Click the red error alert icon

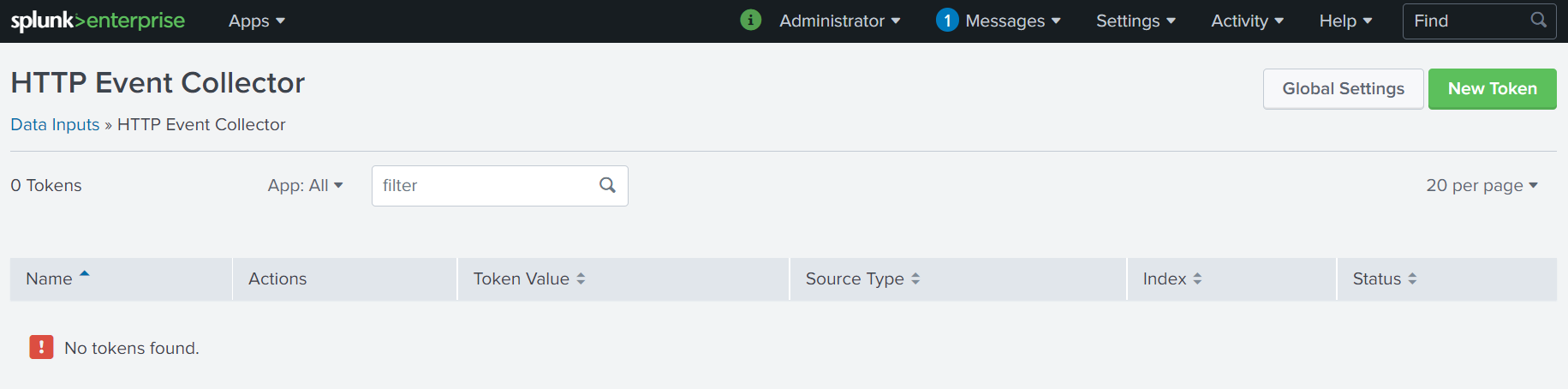coord(41,347)
